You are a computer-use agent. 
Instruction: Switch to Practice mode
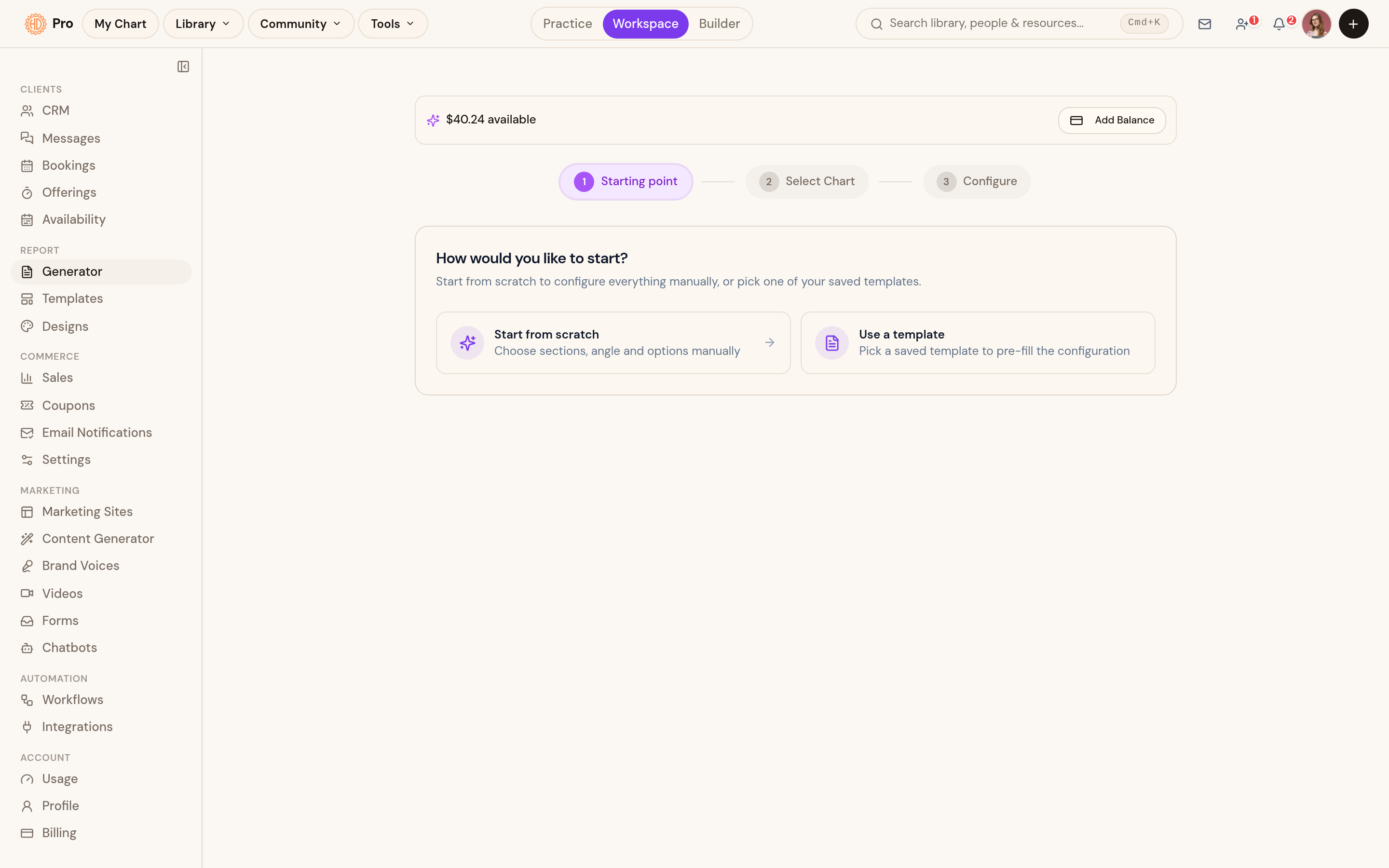[x=567, y=24]
